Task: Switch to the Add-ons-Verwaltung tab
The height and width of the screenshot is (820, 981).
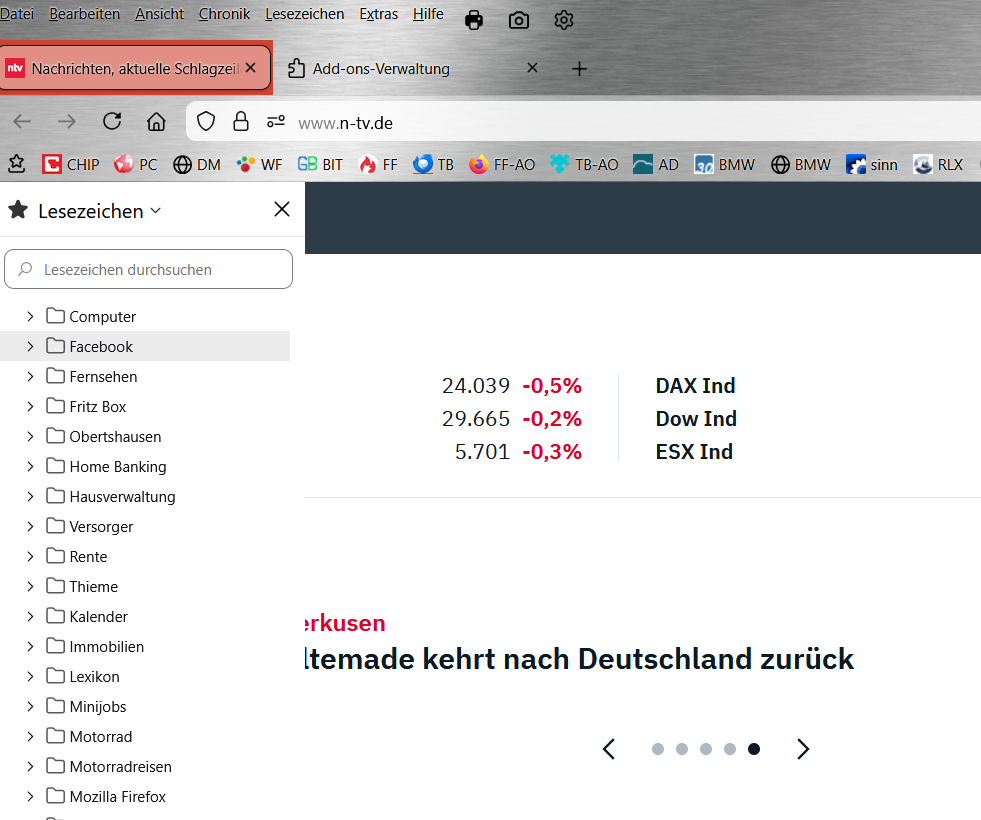Action: coord(381,69)
